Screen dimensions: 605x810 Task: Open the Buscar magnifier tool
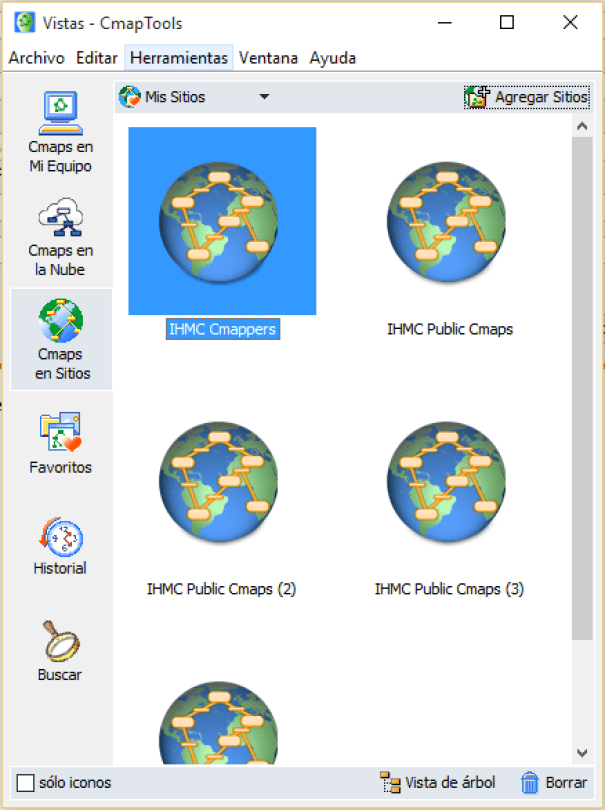(x=60, y=650)
